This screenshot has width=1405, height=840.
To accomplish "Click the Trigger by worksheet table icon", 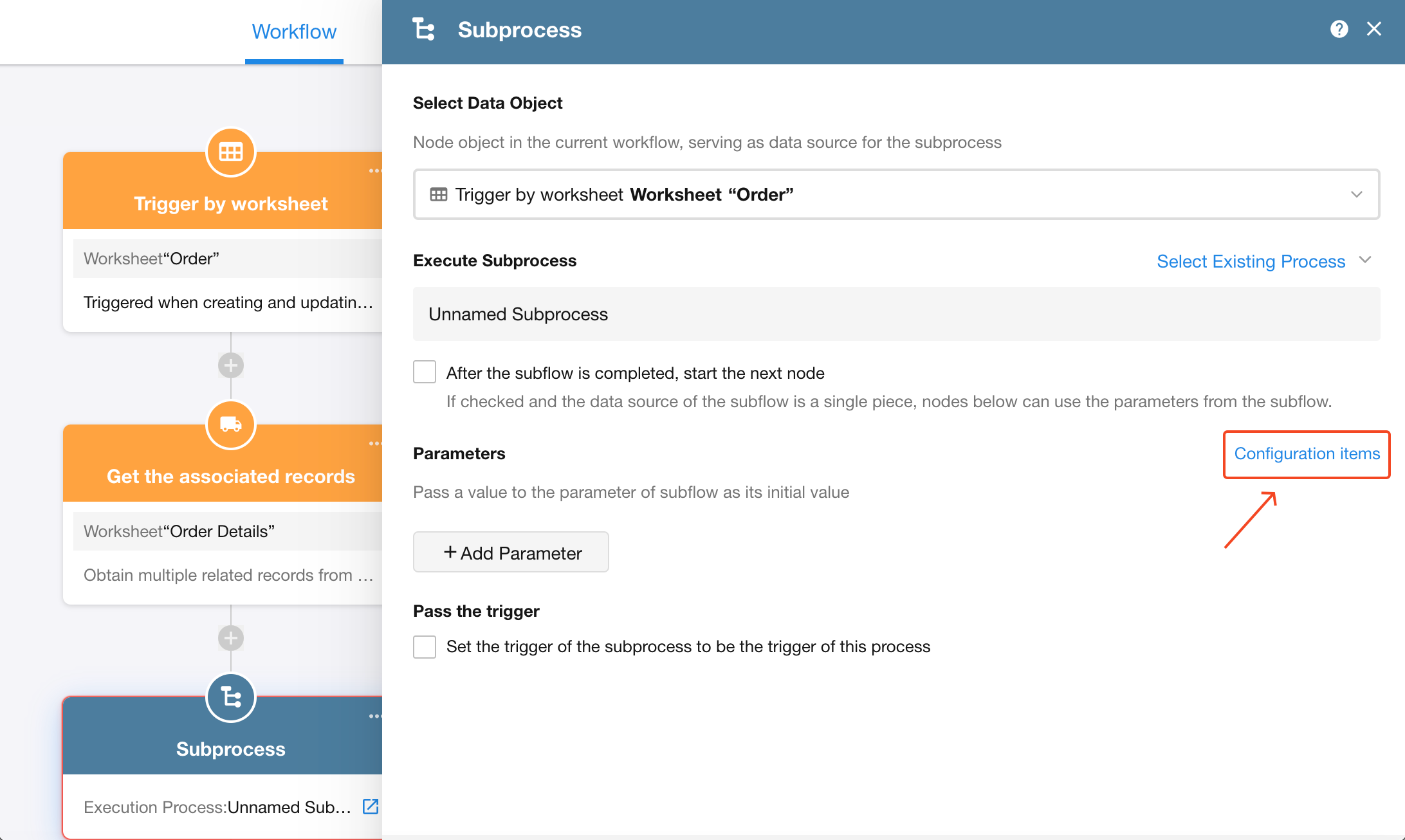I will (231, 152).
